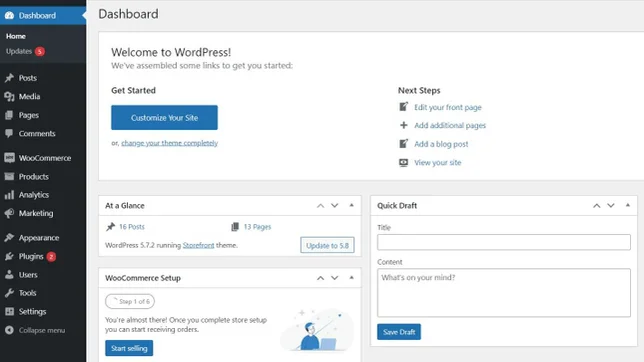Open the WooCommerce menu

(45, 158)
